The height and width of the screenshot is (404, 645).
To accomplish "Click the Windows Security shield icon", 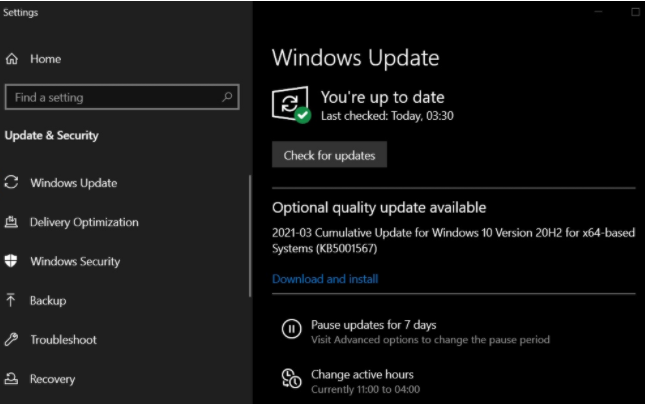I will coord(11,261).
